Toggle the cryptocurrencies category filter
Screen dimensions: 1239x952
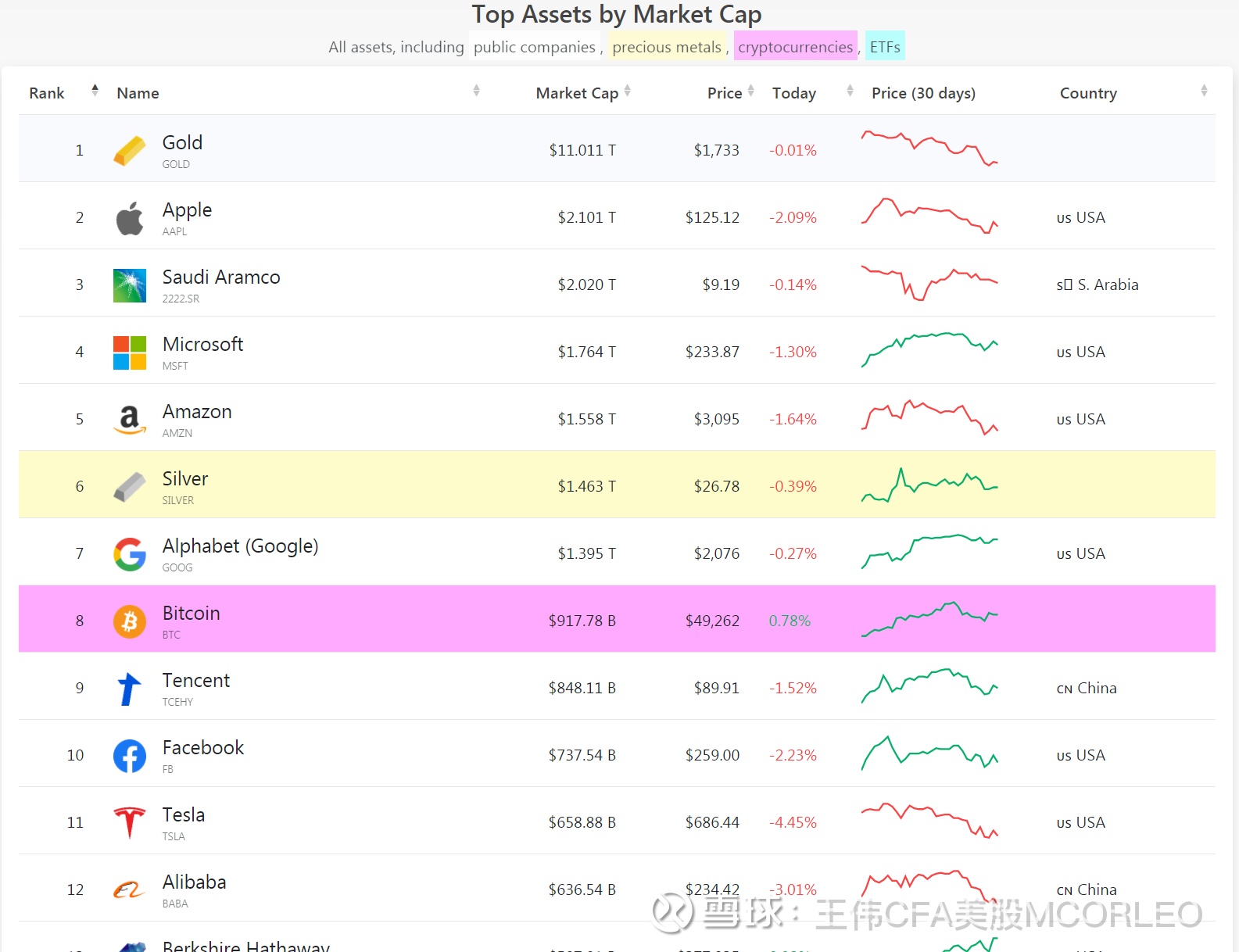click(795, 47)
